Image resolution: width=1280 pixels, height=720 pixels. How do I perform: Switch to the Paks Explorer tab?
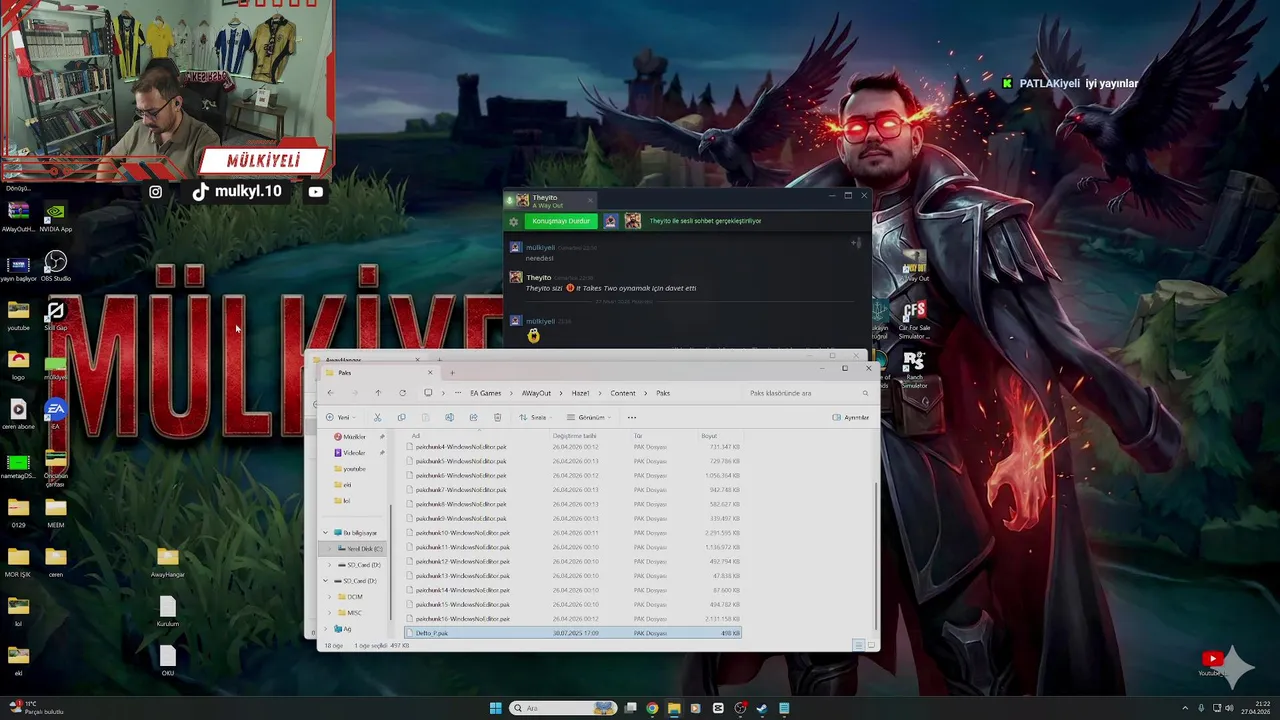(x=378, y=372)
